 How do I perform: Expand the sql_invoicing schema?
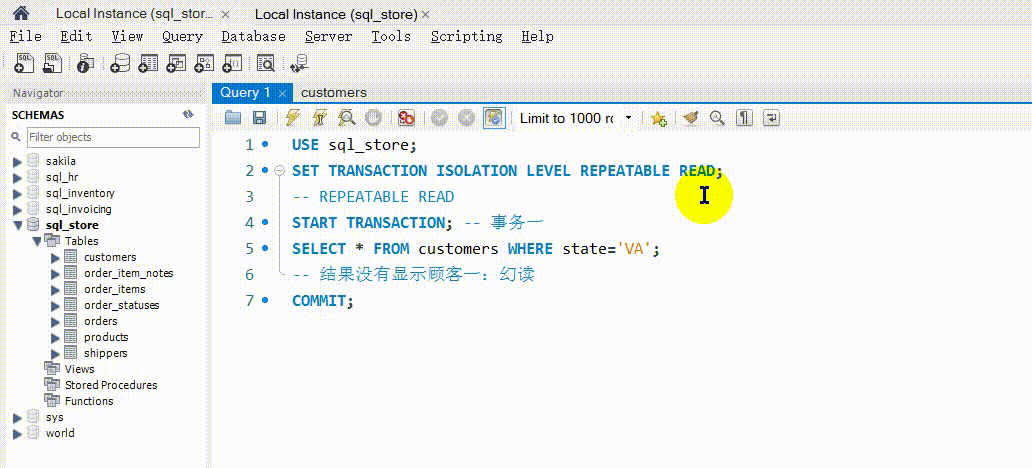[x=16, y=209]
